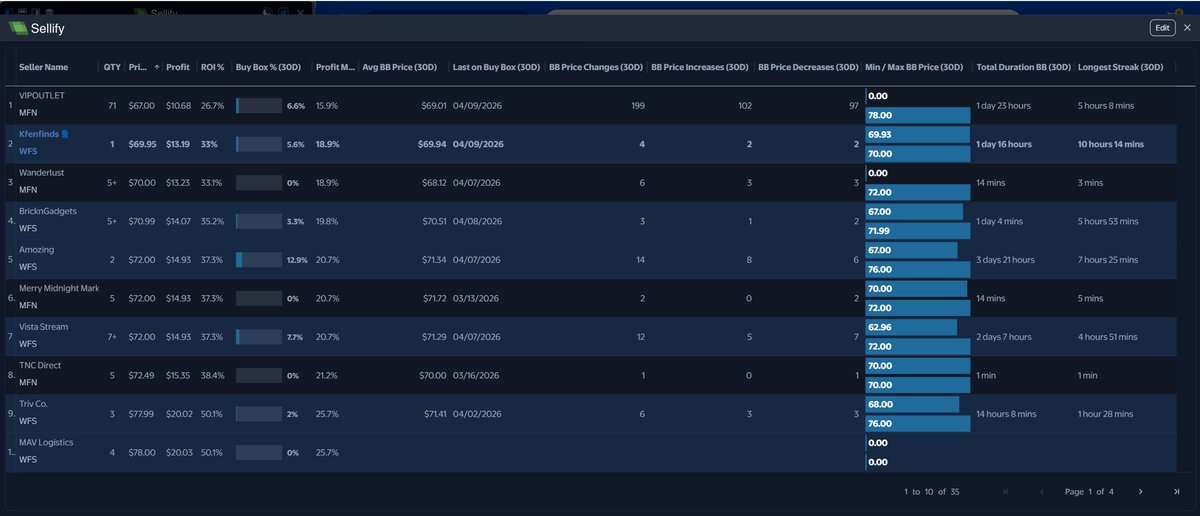Click the 38.4% ROI for TNC Direct
This screenshot has width=1200, height=516.
pos(212,375)
